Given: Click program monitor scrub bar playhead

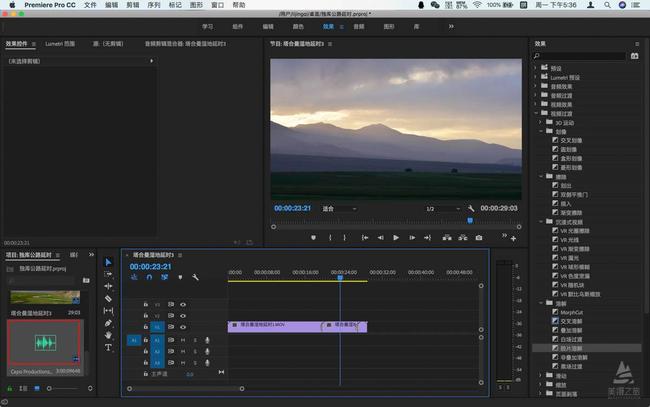Looking at the screenshot, I should pos(470,220).
